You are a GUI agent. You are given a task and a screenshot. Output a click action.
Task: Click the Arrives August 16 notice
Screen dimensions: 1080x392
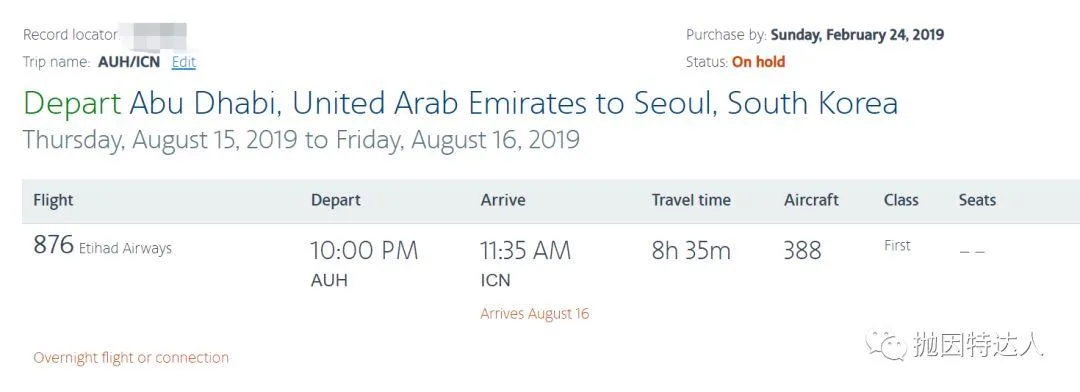click(x=534, y=314)
